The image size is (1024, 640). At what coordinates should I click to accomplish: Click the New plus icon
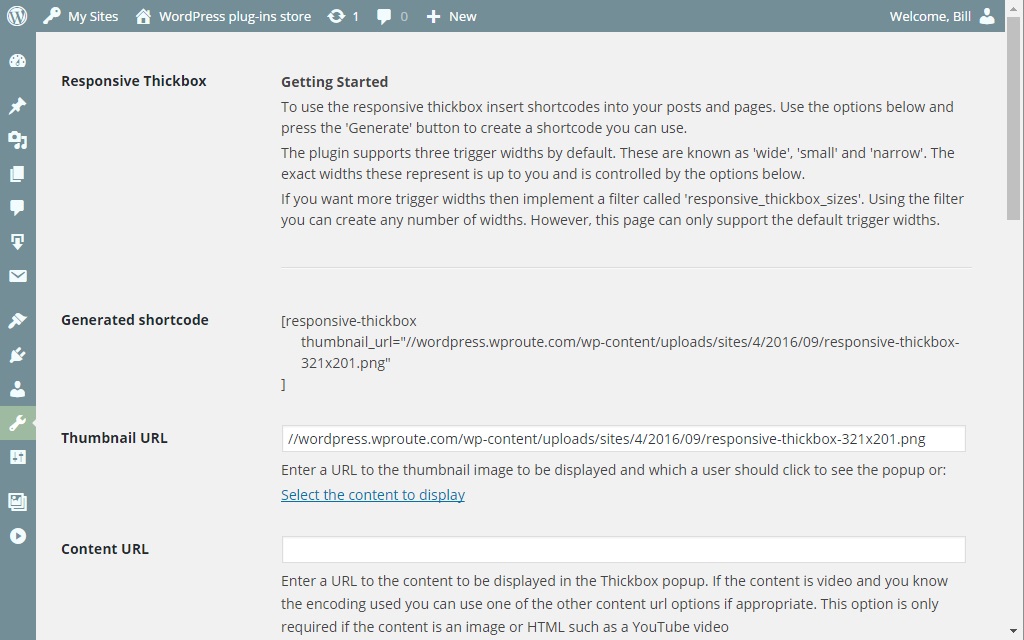[433, 16]
